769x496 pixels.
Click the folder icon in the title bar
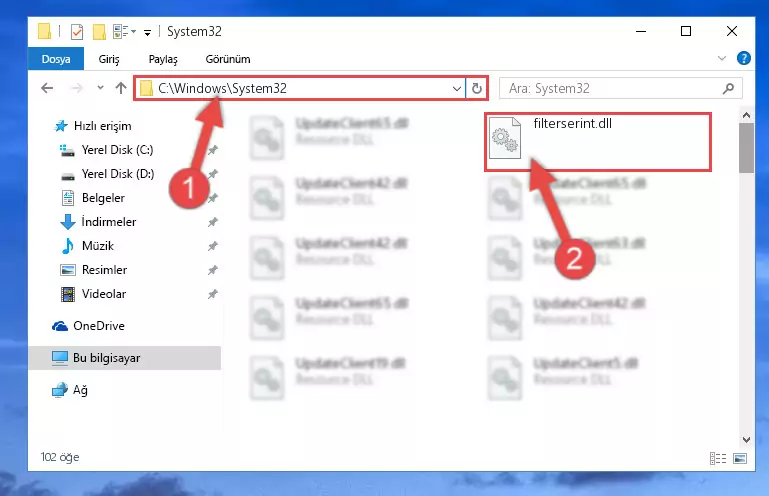(x=44, y=31)
